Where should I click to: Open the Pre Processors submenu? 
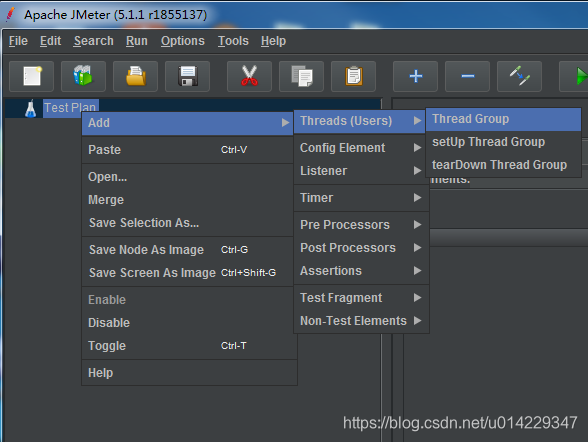[361, 225]
